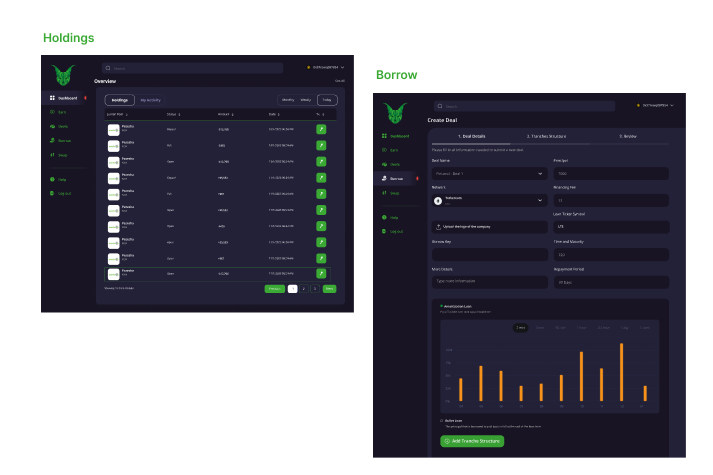Toggle the Today filter in Holdings
This screenshot has width=713, height=475.
pos(326,100)
